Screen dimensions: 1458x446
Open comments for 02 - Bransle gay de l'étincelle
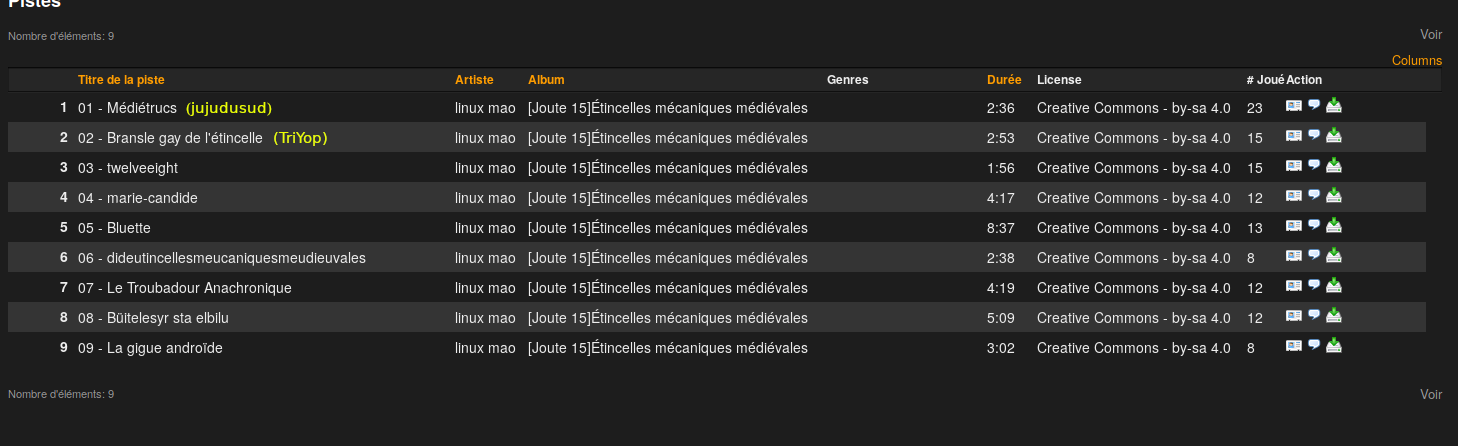pyautogui.click(x=1314, y=136)
